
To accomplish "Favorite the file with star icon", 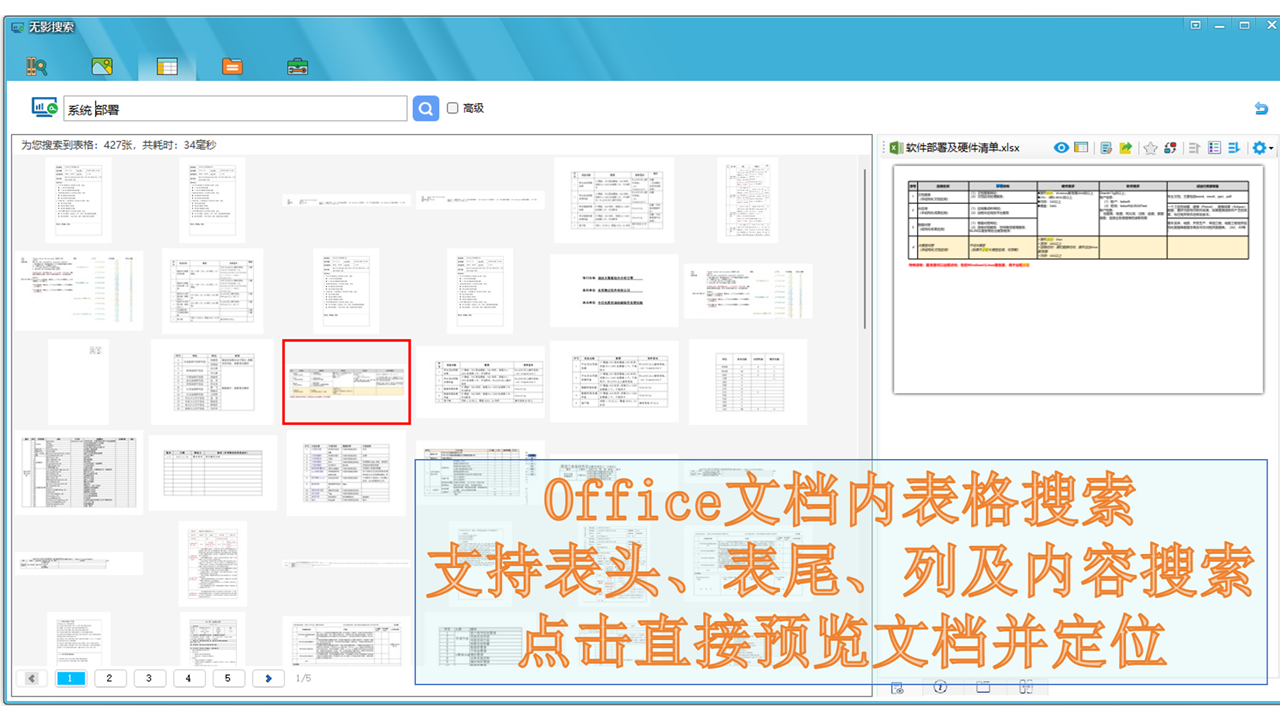I will [1150, 148].
